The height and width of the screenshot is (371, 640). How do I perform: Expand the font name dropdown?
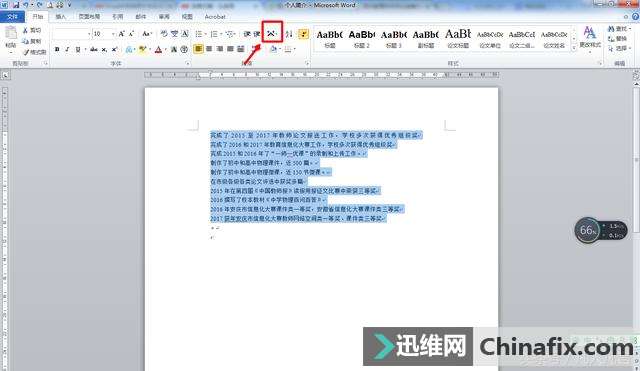89,34
